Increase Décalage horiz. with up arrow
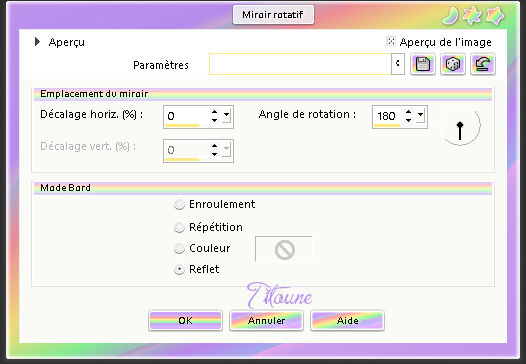This screenshot has width=526, height=364. pyautogui.click(x=214, y=112)
